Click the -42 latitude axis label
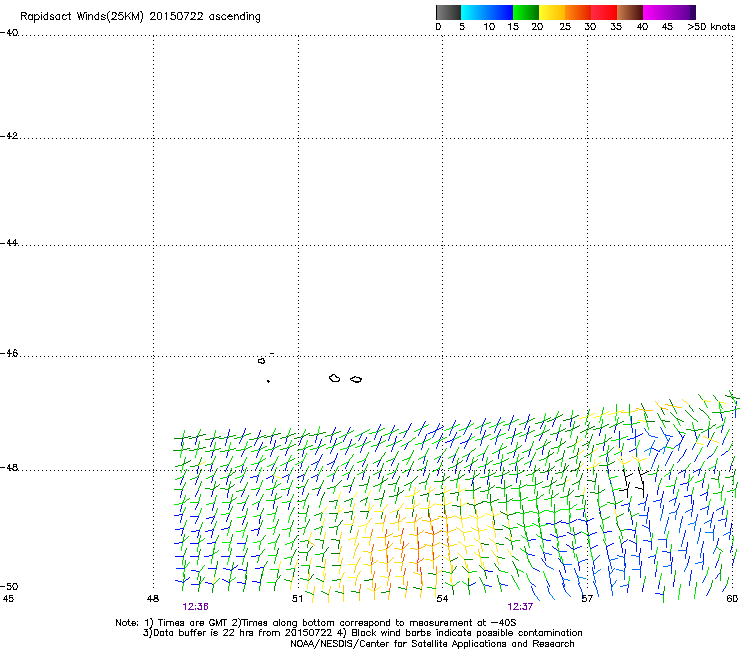Image resolution: width=740 pixels, height=650 pixels. click(9, 136)
